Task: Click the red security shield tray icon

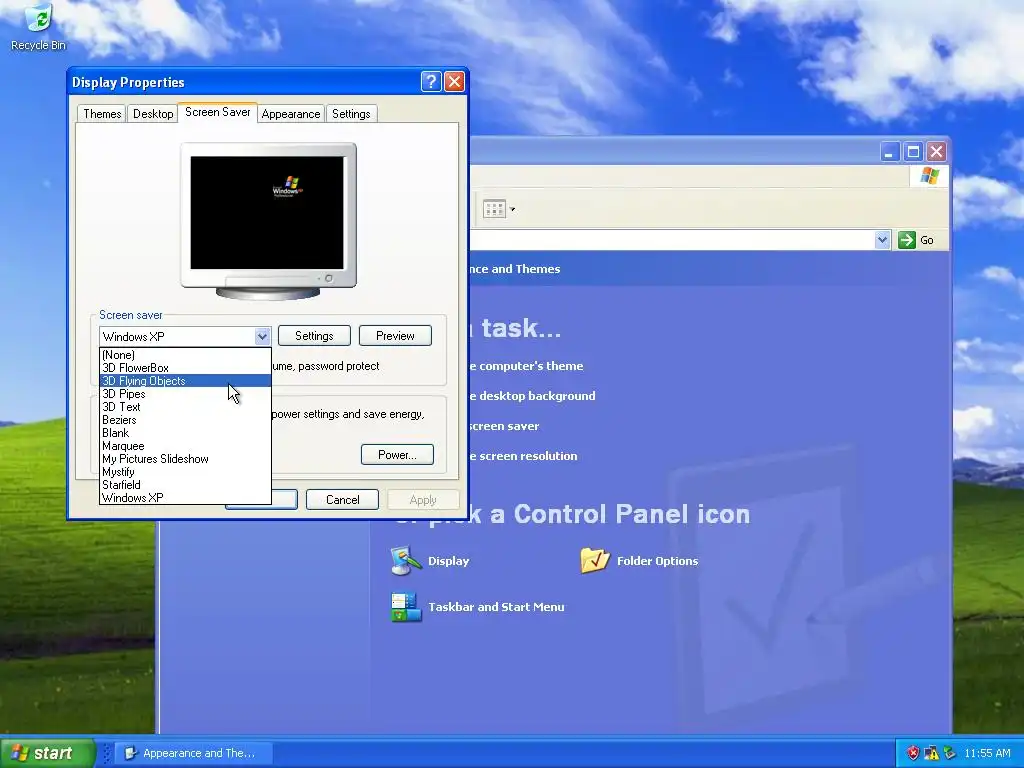Action: click(x=912, y=753)
